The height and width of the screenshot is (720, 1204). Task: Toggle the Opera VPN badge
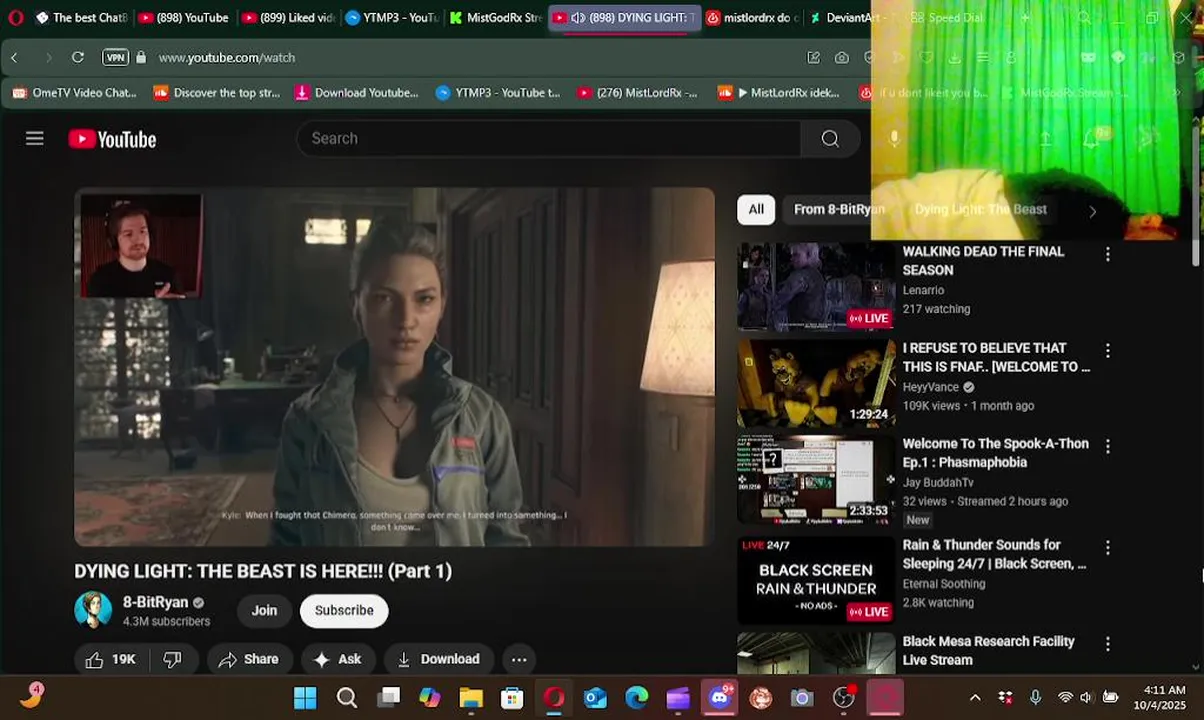tap(115, 58)
